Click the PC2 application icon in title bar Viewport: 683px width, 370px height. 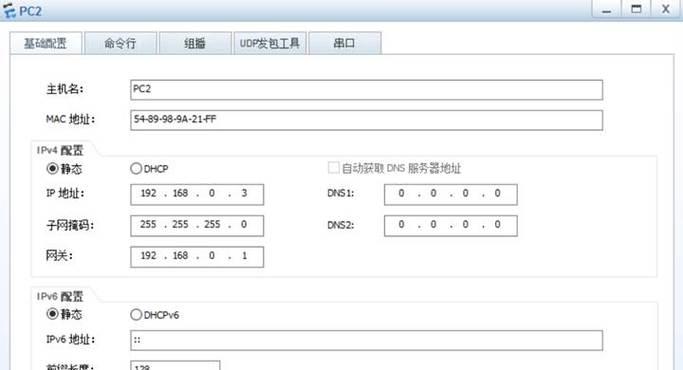(x=9, y=10)
